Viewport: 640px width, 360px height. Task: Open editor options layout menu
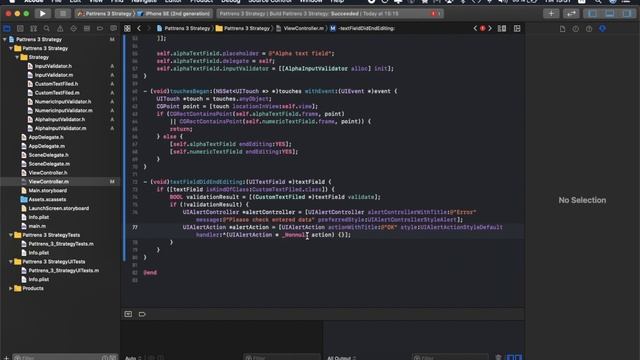(x=502, y=29)
